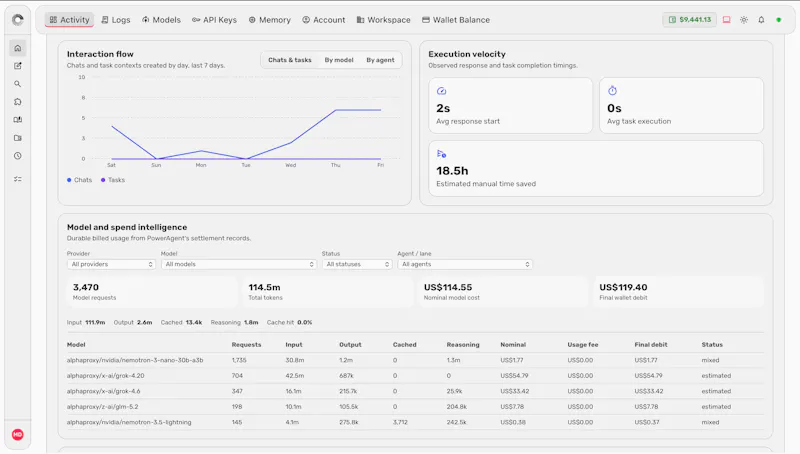Open search from the sidebar magnifier icon
The height and width of the screenshot is (454, 800).
click(x=18, y=84)
